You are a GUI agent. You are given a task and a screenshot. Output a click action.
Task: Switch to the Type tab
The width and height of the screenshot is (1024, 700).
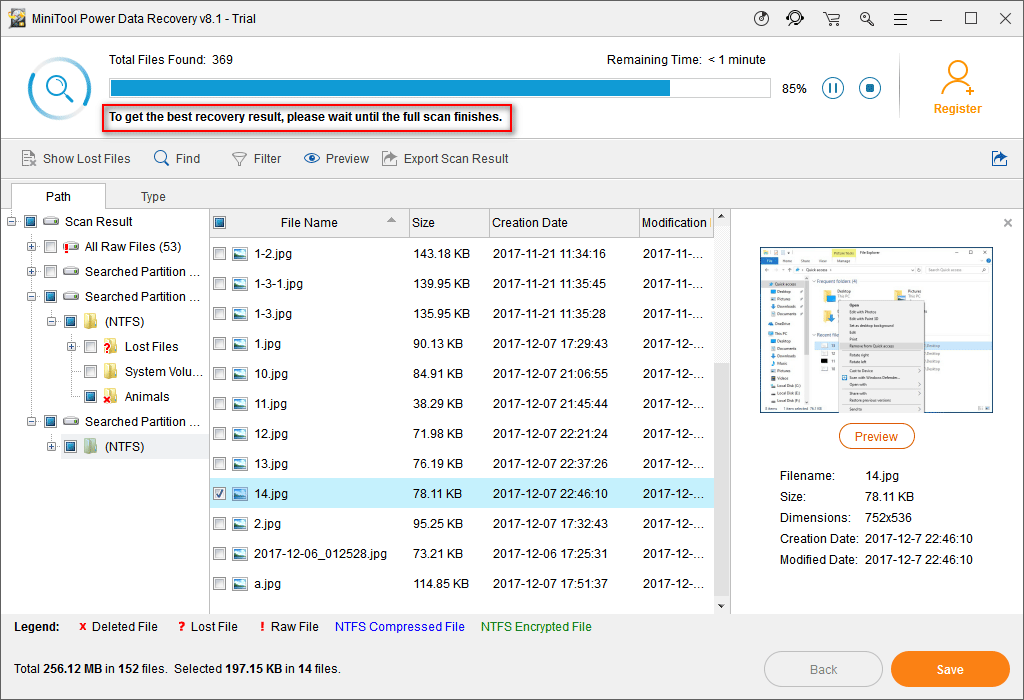click(153, 197)
